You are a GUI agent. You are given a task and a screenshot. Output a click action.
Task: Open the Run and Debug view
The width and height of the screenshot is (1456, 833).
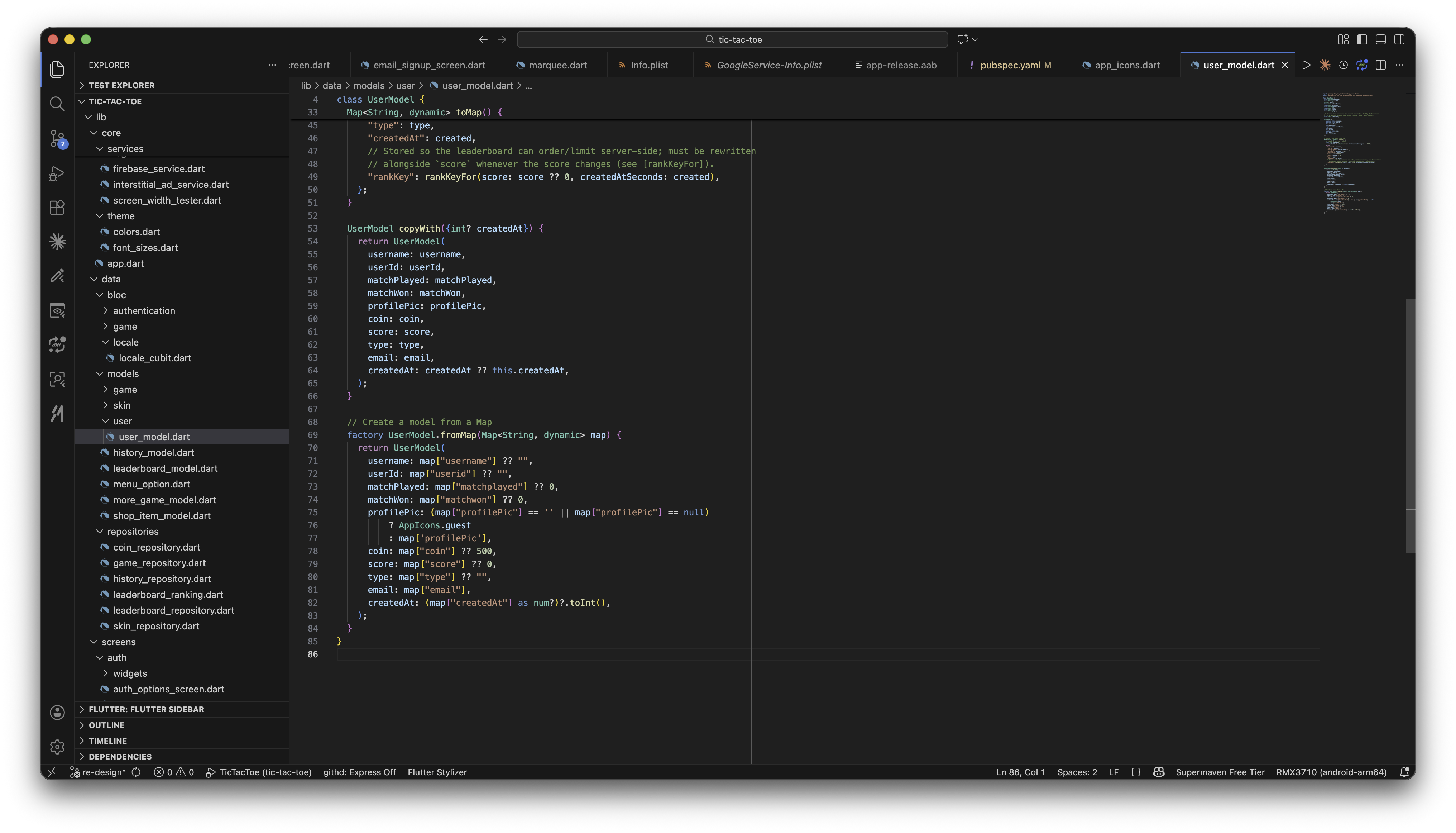(x=57, y=173)
